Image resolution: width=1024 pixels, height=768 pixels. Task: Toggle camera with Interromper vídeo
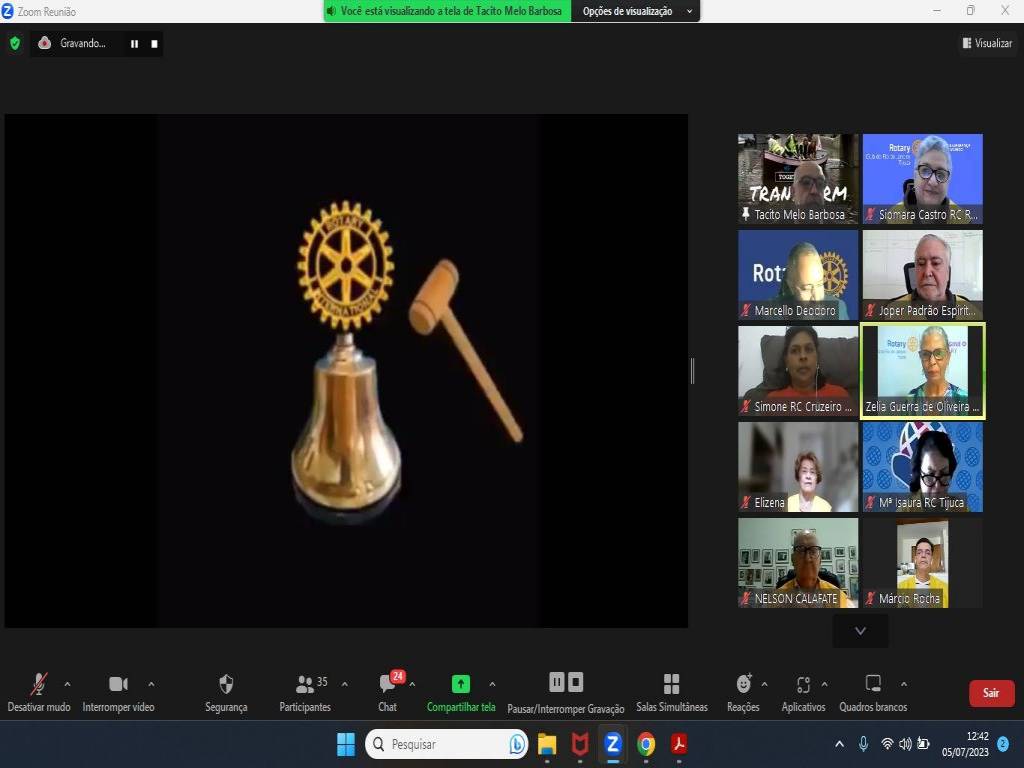coord(118,685)
